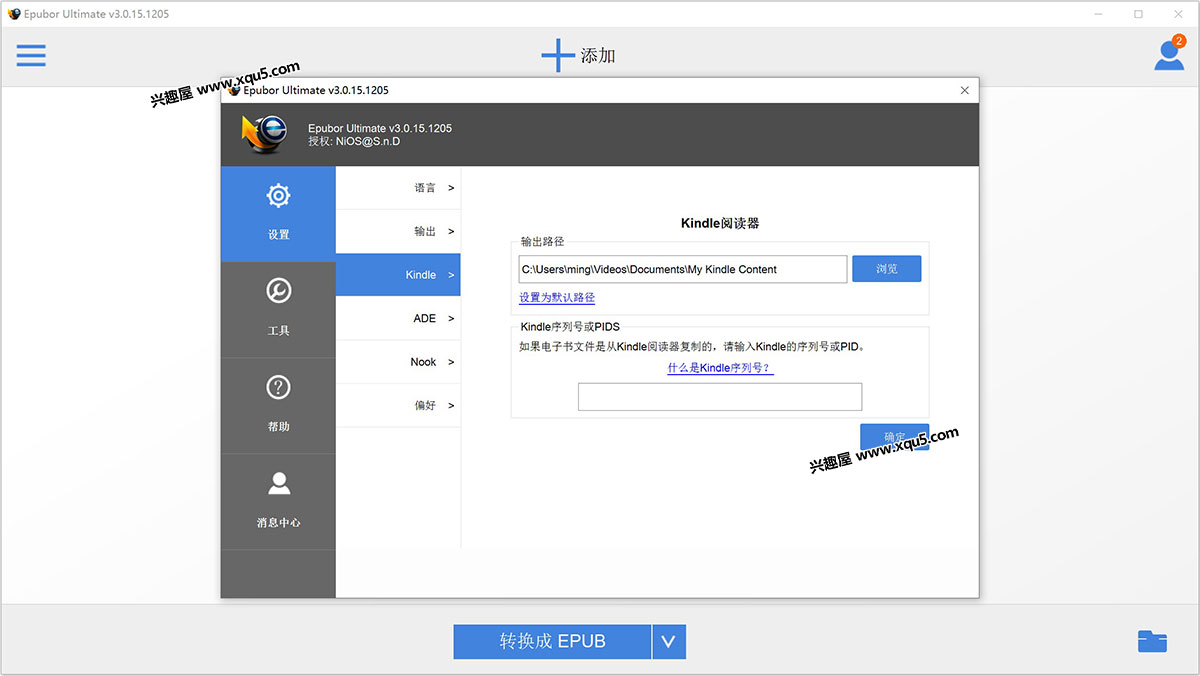Focus the Kindle output path field
Screen dimensions: 1200x676
coord(683,269)
